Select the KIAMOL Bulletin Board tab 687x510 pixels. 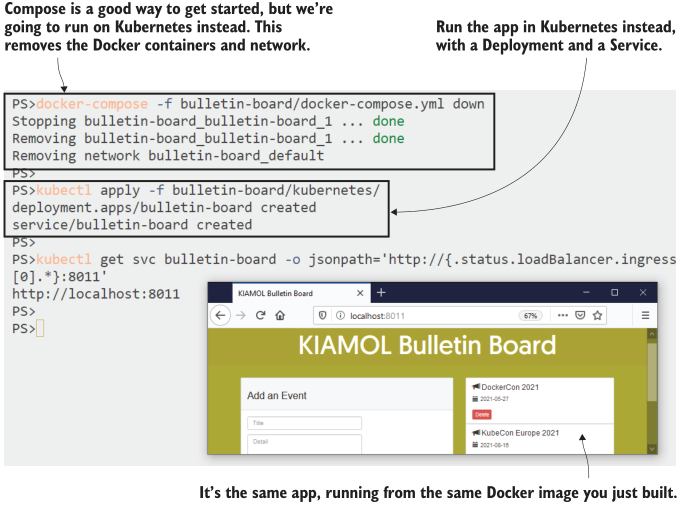[x=275, y=293]
